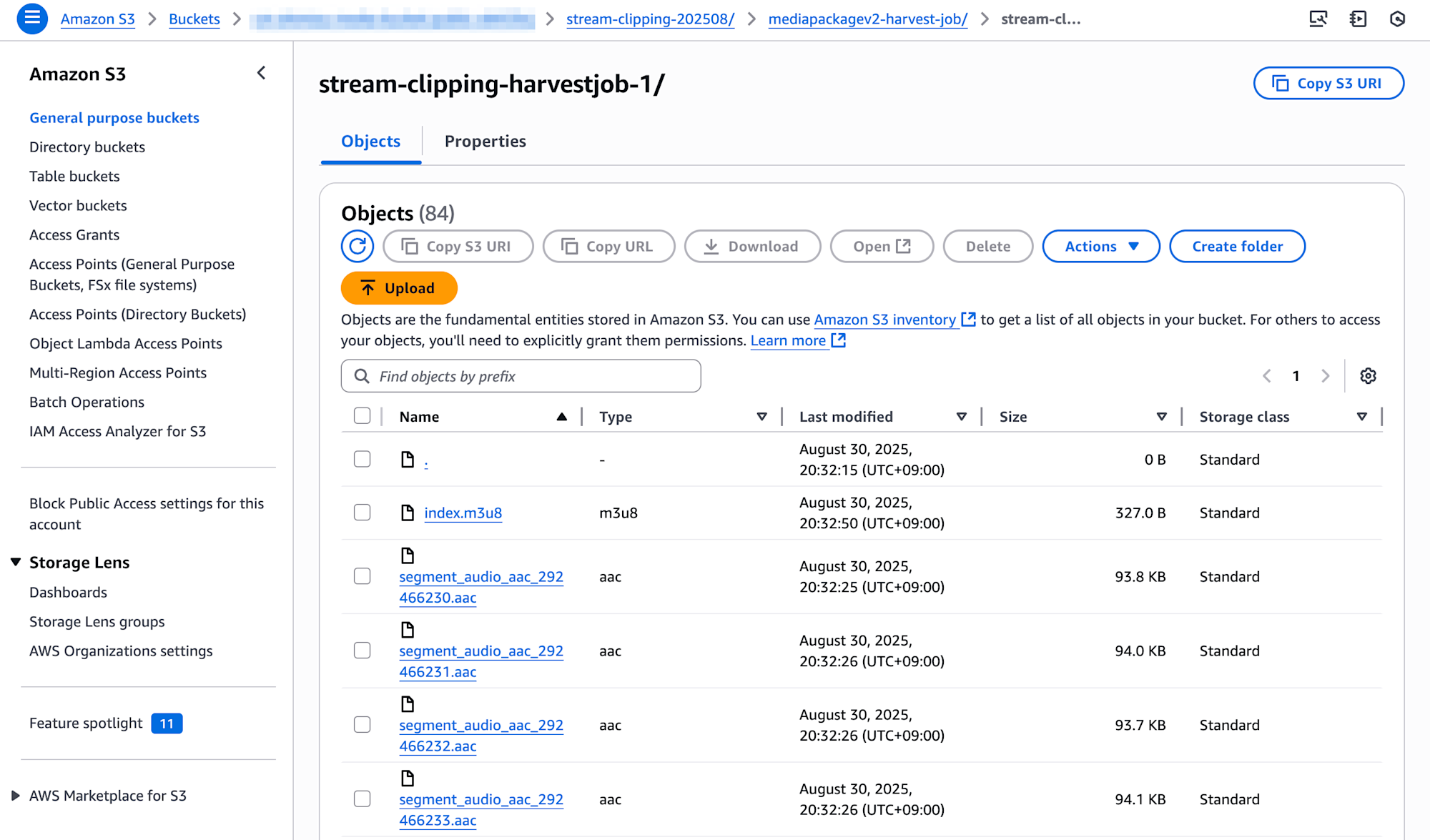Select index.m3u8 checkbox
The image size is (1430, 840).
(x=363, y=513)
